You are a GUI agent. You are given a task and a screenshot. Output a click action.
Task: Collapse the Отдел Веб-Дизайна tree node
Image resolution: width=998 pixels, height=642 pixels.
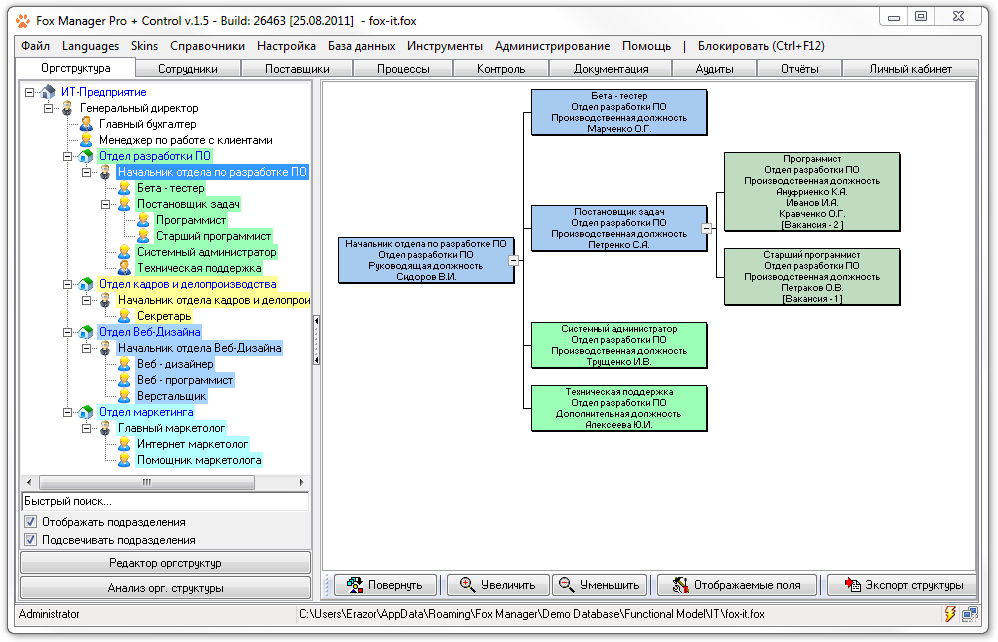coord(67,332)
